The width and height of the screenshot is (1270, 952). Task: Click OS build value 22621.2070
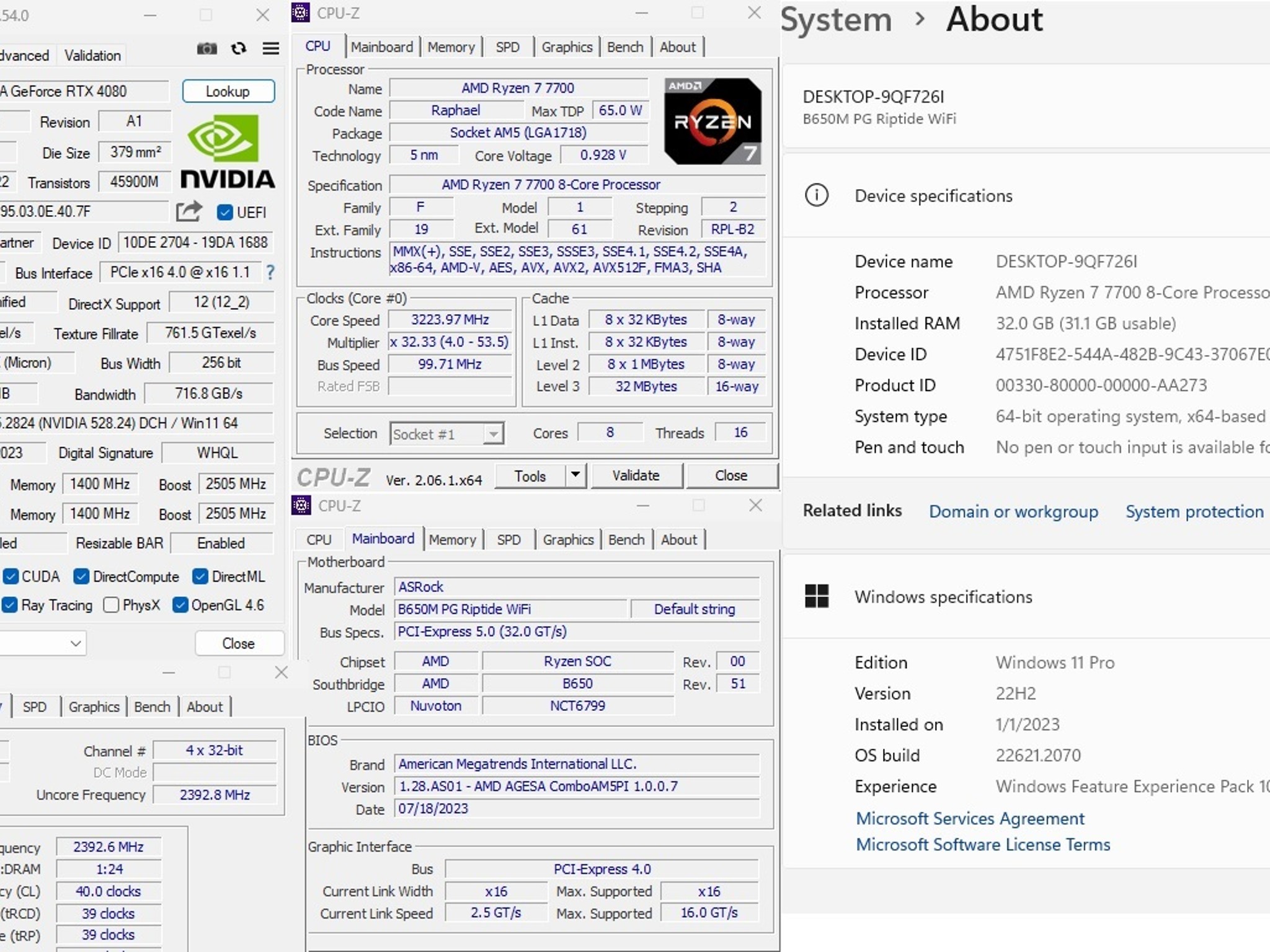coord(1038,756)
